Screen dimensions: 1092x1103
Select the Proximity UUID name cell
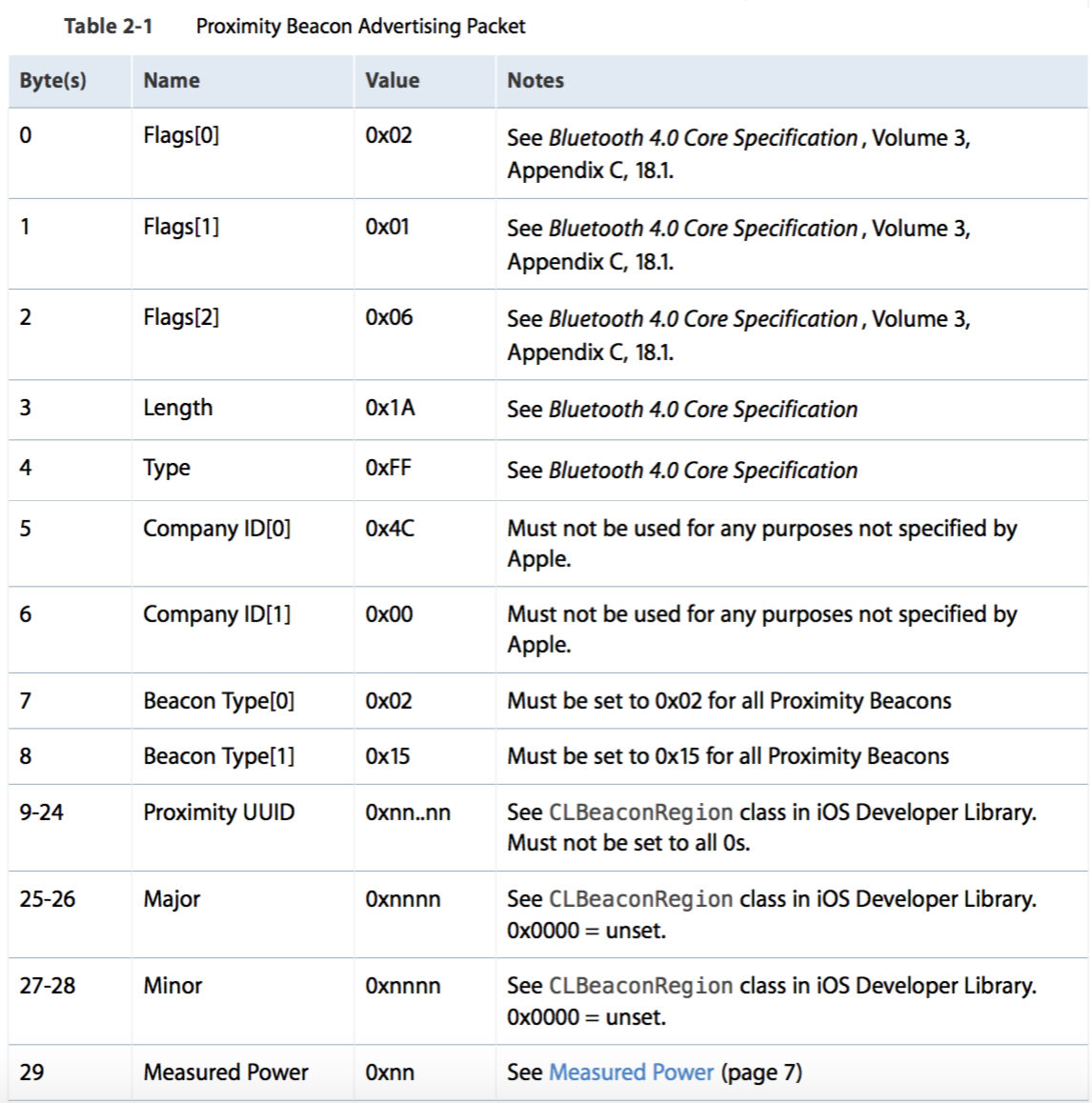(x=219, y=812)
